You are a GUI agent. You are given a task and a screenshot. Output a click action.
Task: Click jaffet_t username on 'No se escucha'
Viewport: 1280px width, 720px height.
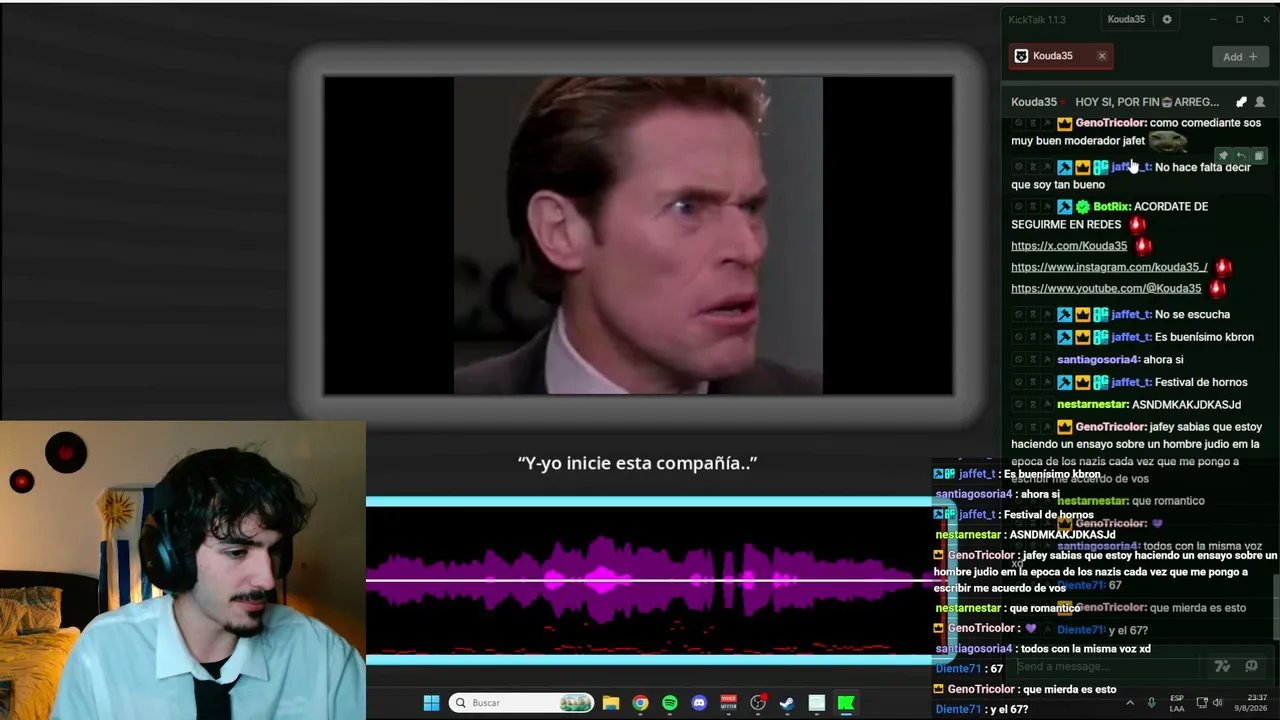tap(1131, 314)
